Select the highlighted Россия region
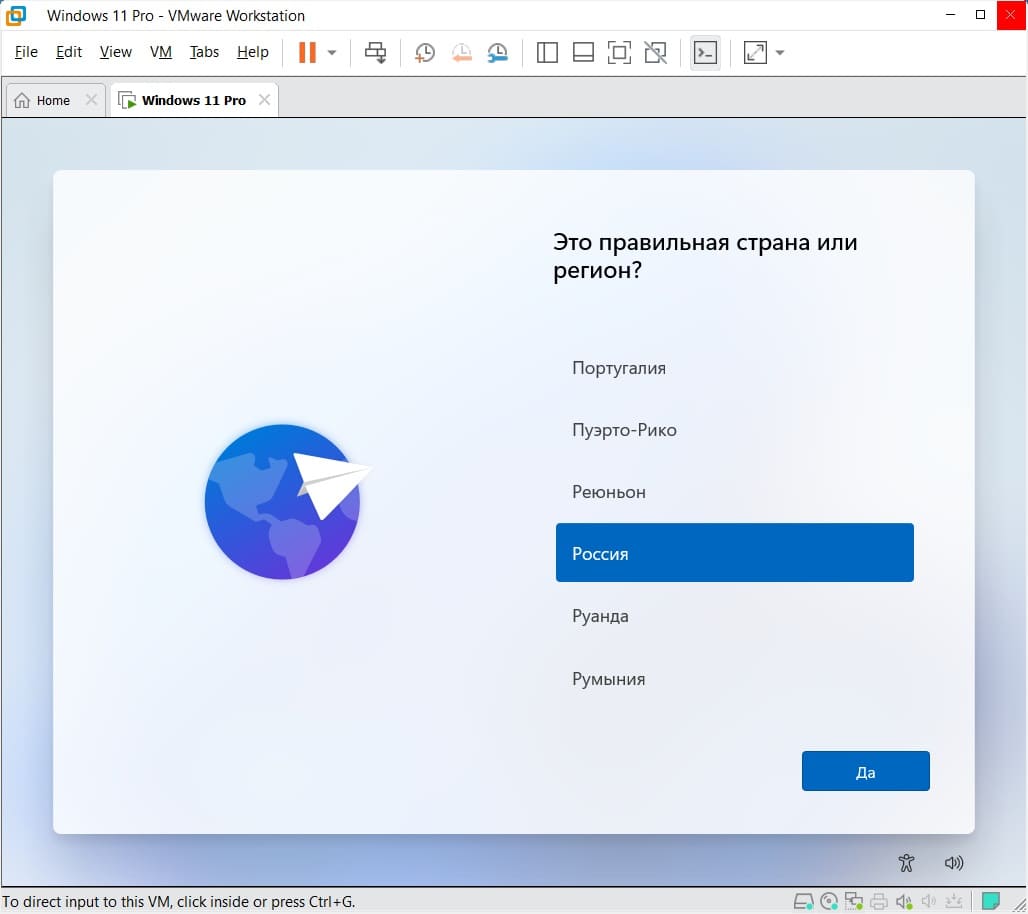1028x914 pixels. 734,553
